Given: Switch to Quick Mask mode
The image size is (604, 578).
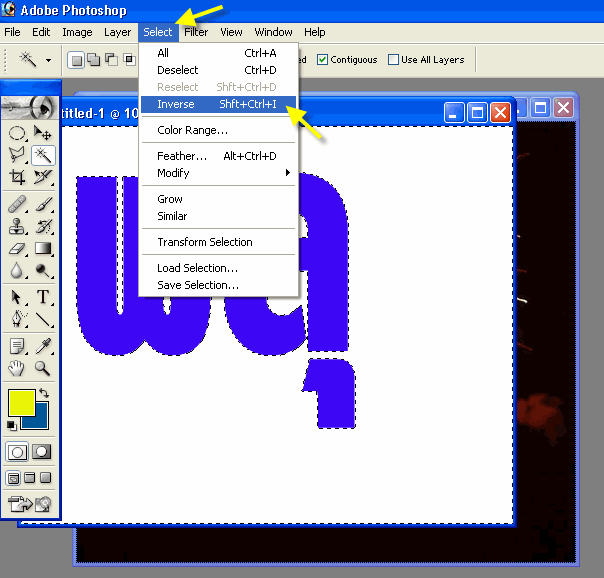Looking at the screenshot, I should pyautogui.click(x=41, y=452).
